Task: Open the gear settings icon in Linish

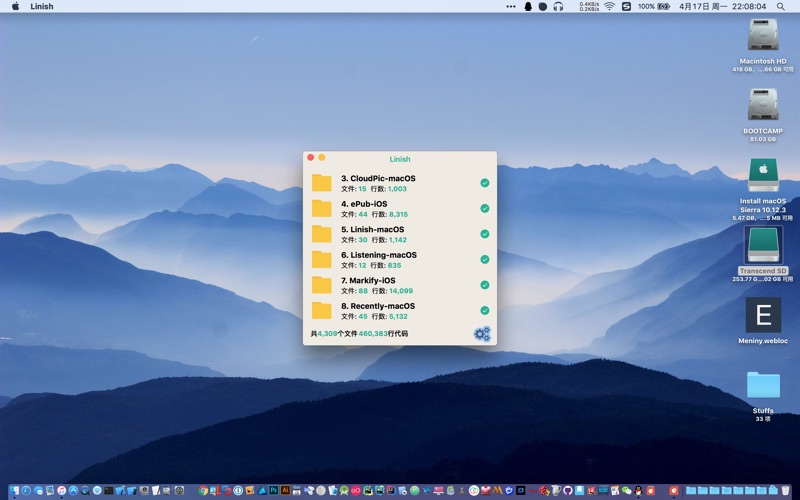Action: pyautogui.click(x=482, y=334)
